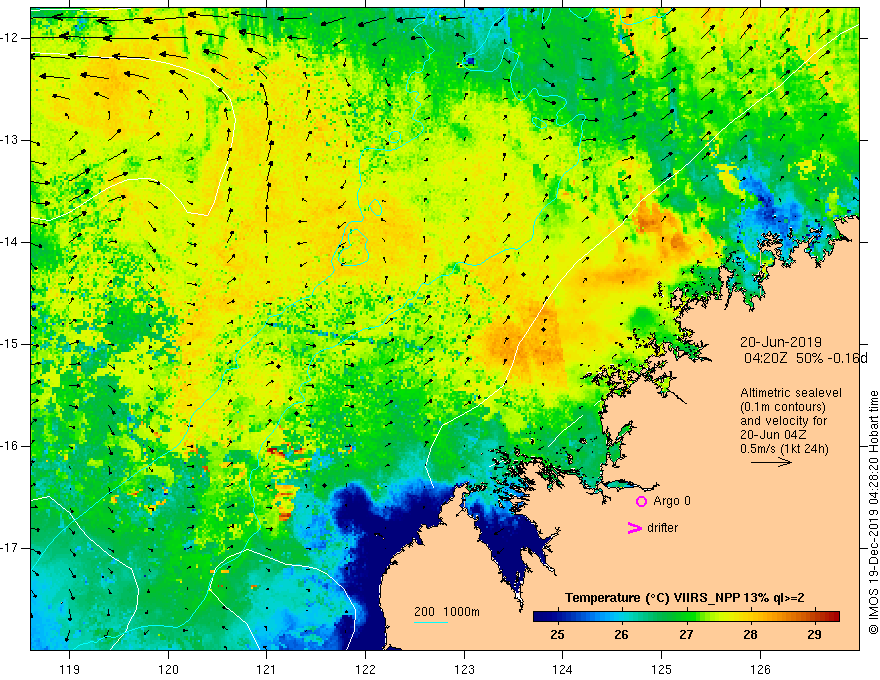
Task: Click the longitude axis label 121
Action: coord(267,669)
